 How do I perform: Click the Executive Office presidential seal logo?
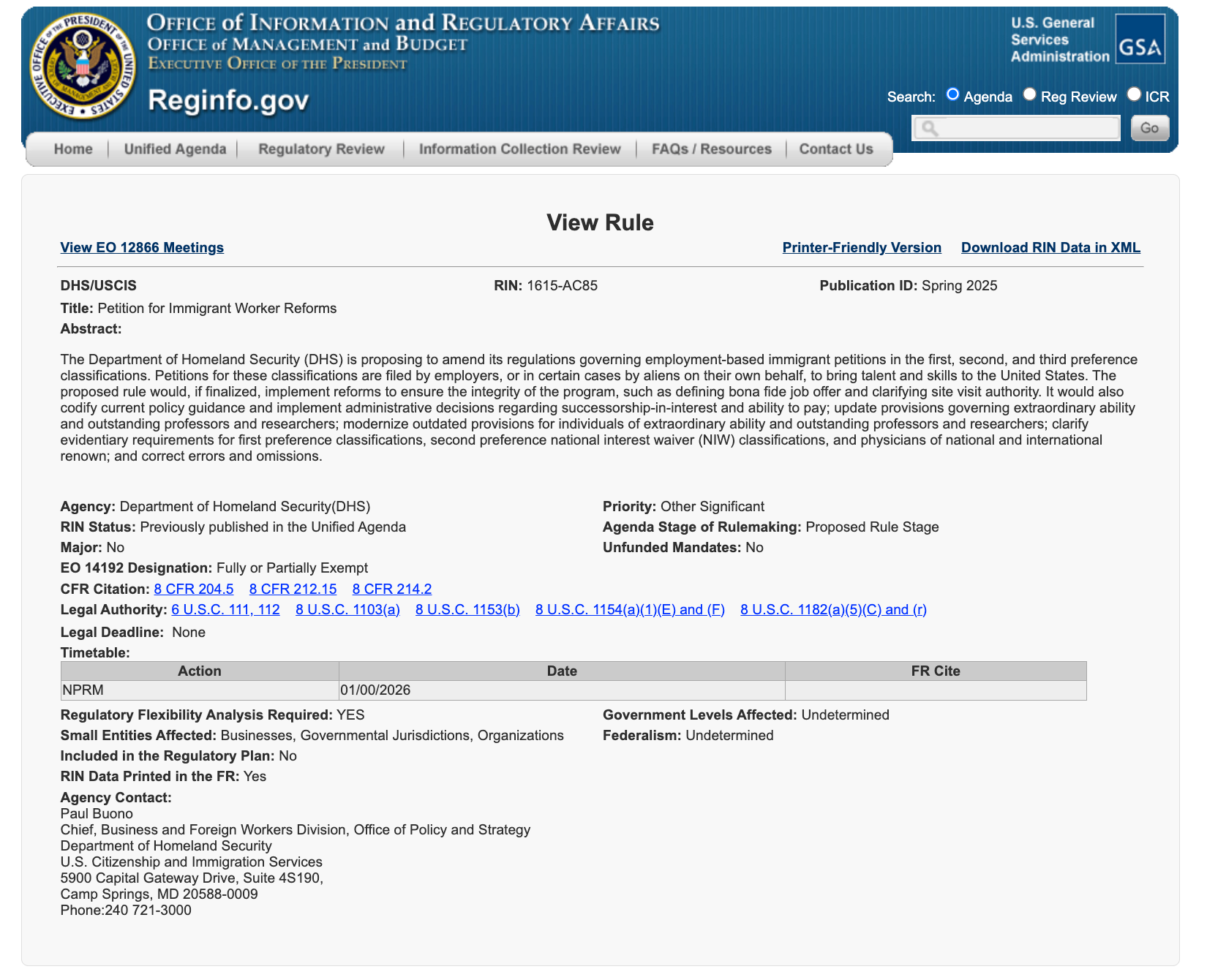83,67
